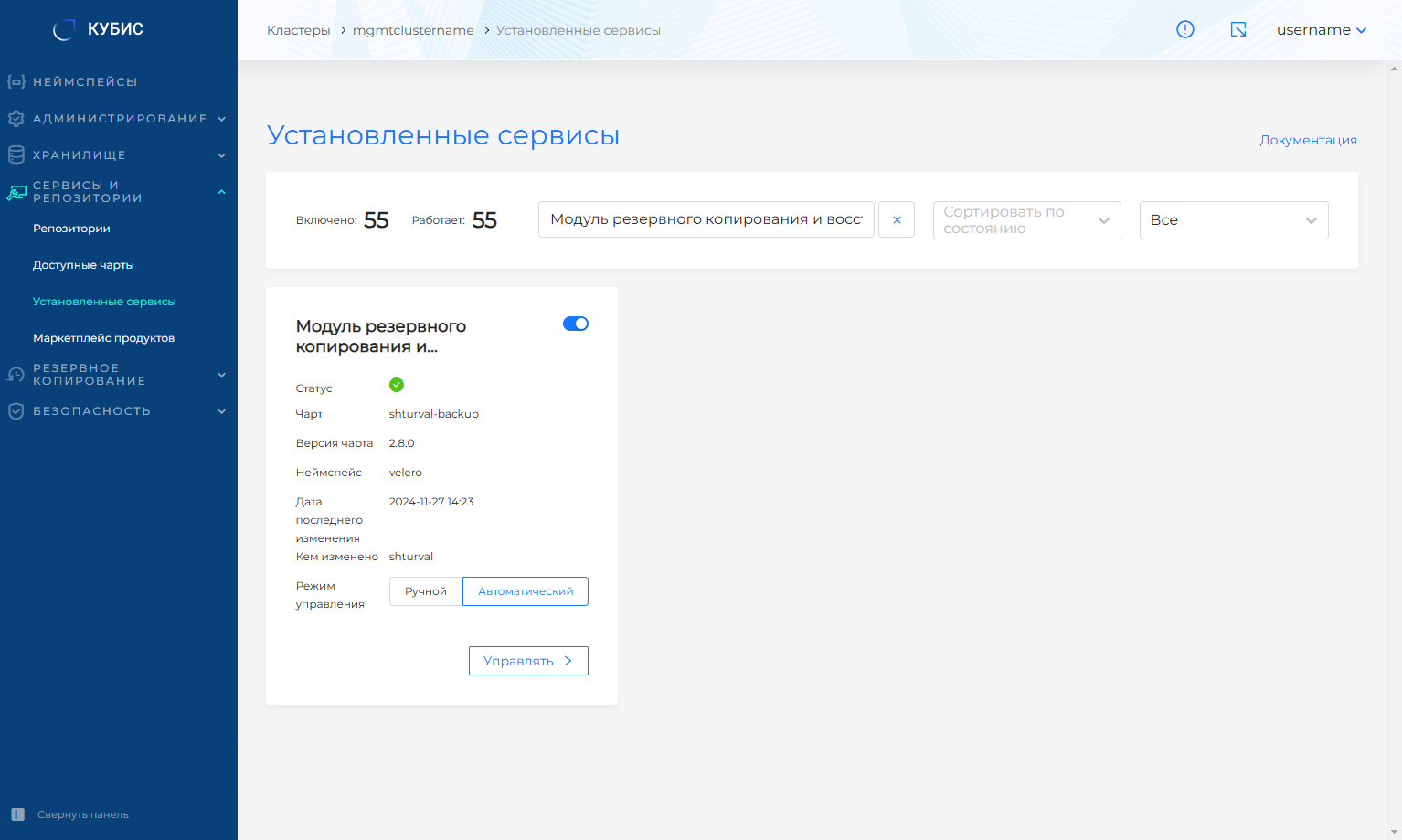
Task: Open Репозитории in the sidebar
Action: point(71,229)
